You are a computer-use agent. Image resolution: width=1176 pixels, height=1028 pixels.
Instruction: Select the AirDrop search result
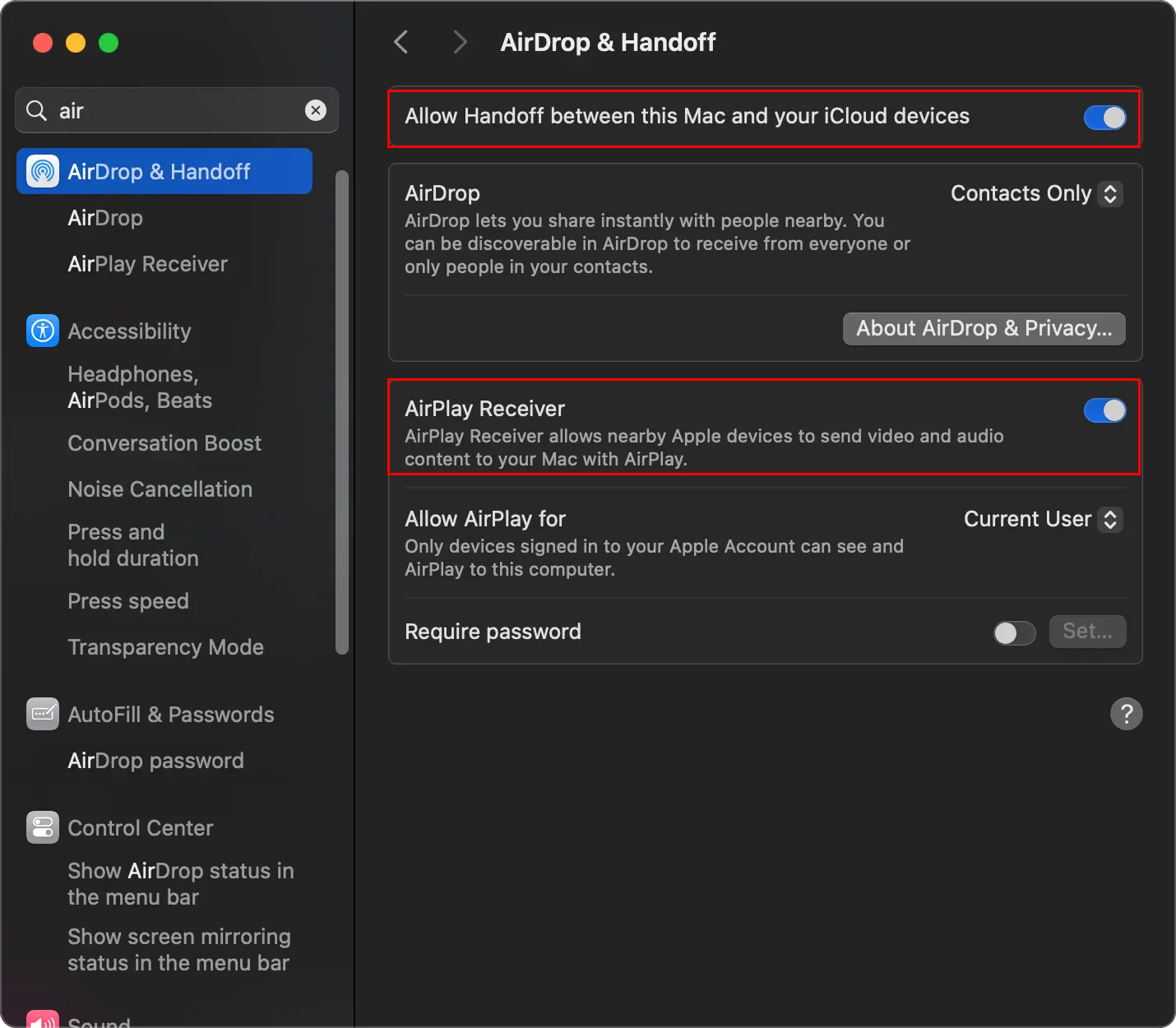tap(105, 218)
